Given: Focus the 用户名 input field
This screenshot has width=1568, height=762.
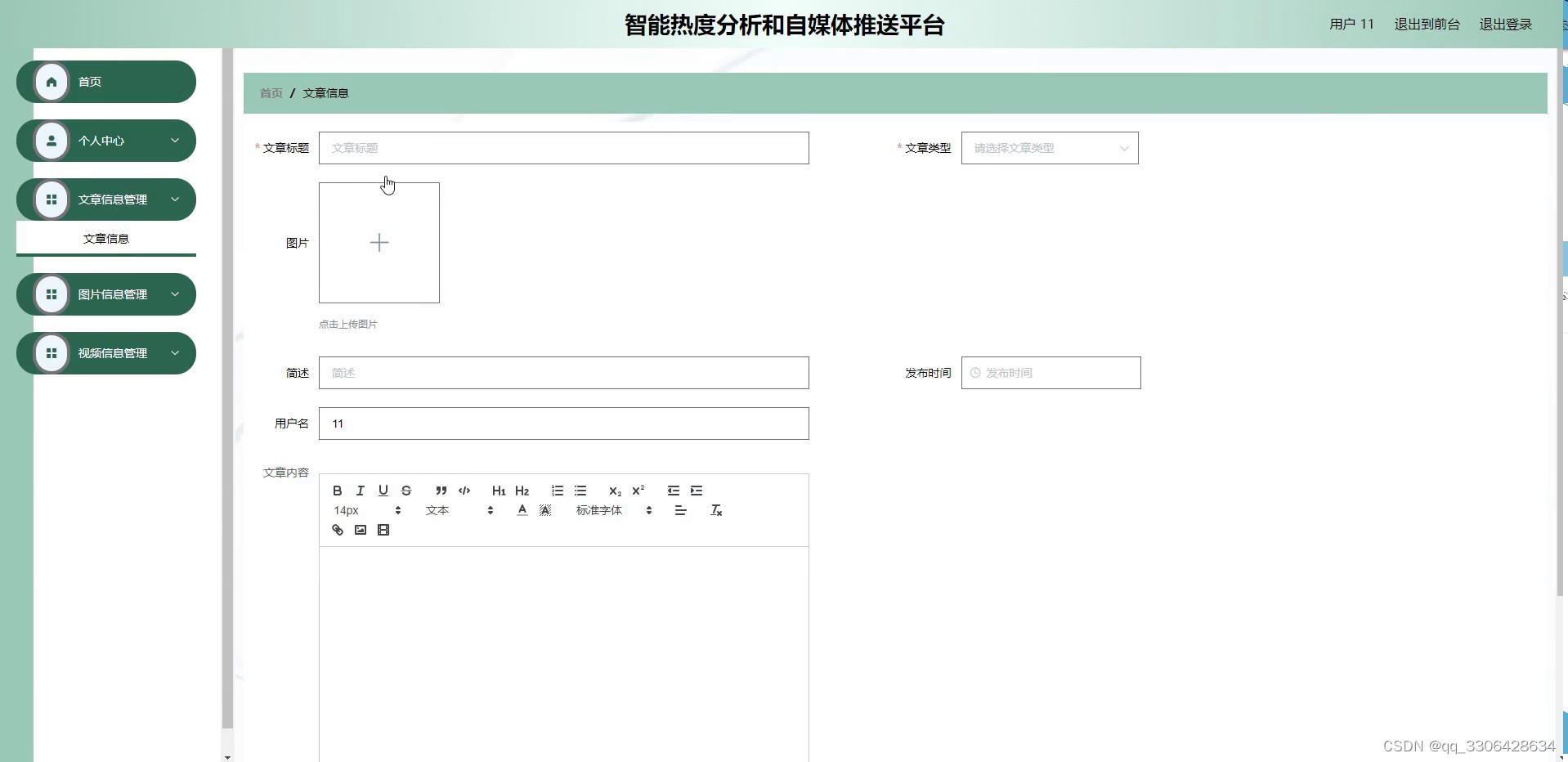Looking at the screenshot, I should (x=564, y=424).
